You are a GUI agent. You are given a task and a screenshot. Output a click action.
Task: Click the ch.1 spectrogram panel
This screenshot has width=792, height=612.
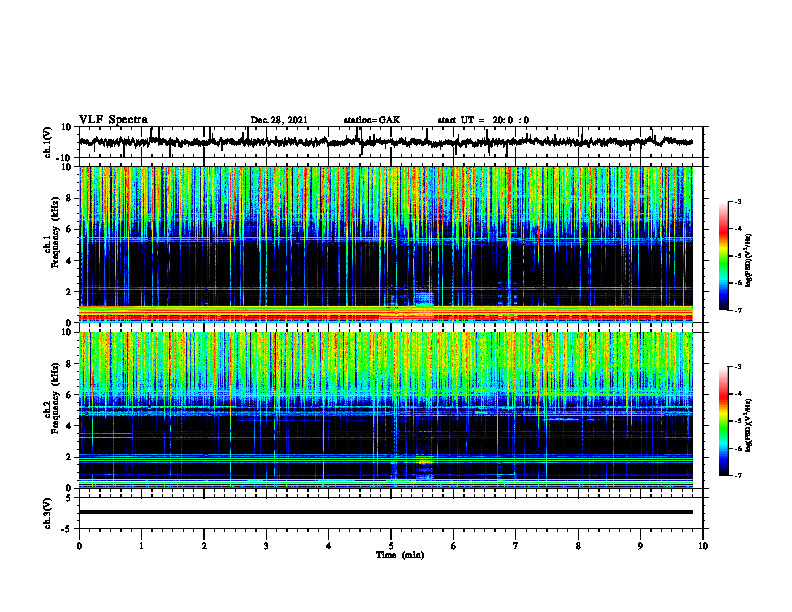click(386, 244)
